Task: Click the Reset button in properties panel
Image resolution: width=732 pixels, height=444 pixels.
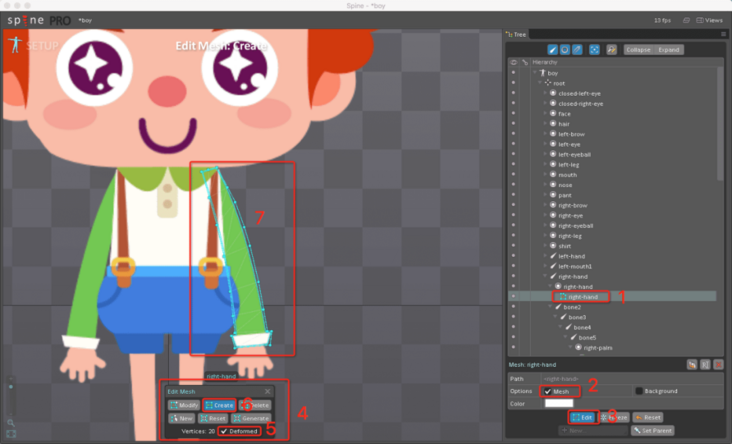Action: click(648, 417)
